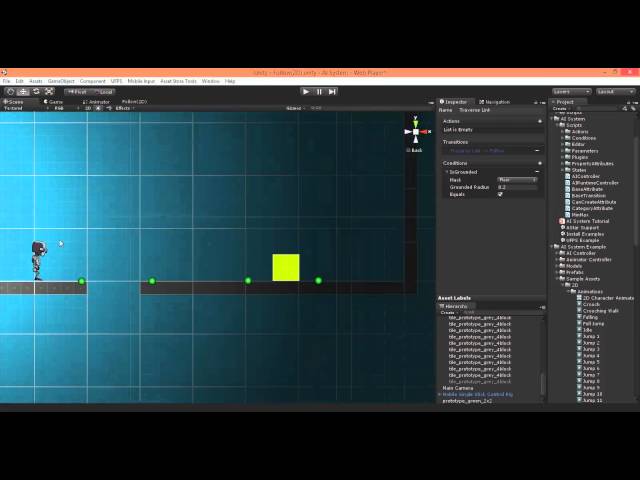Click the search by type icon in Project
Image resolution: width=640 pixels, height=480 pixels.
[625, 109]
